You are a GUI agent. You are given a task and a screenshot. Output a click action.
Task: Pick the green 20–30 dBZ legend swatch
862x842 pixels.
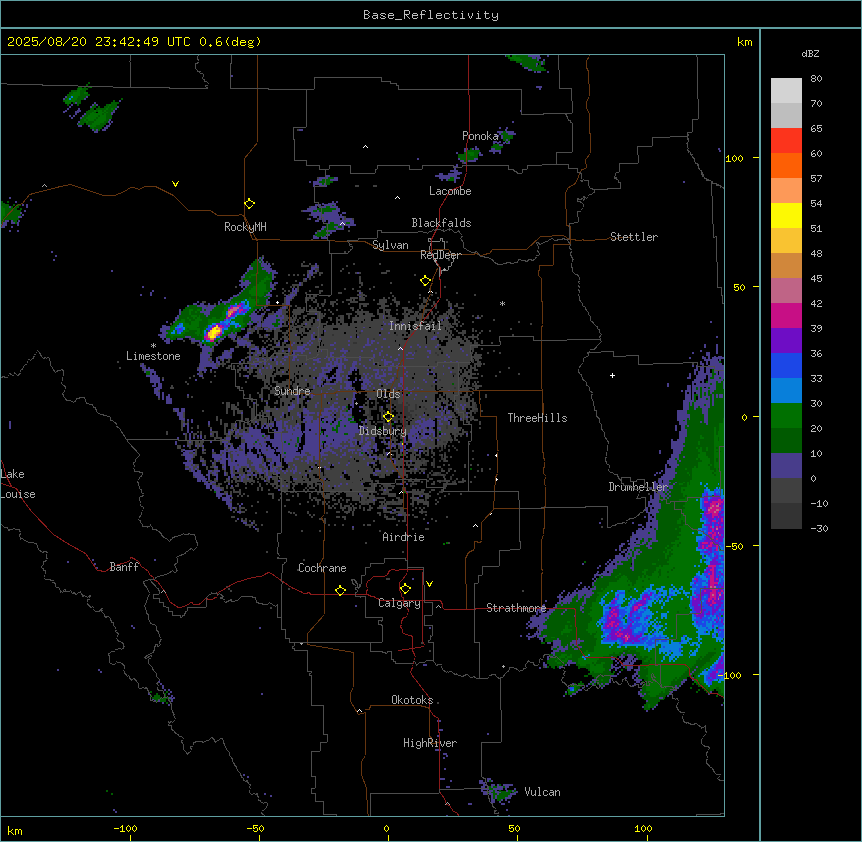[x=786, y=416]
